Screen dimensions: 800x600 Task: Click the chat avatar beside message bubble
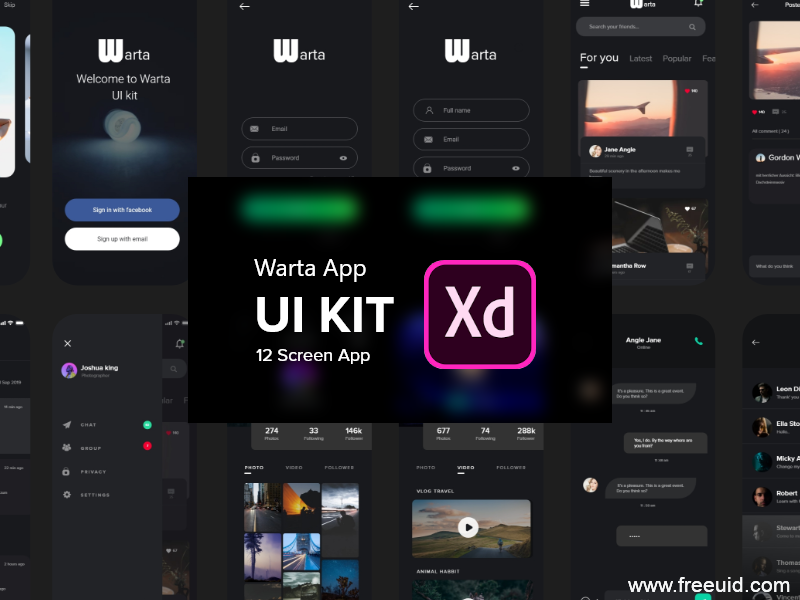tap(590, 485)
